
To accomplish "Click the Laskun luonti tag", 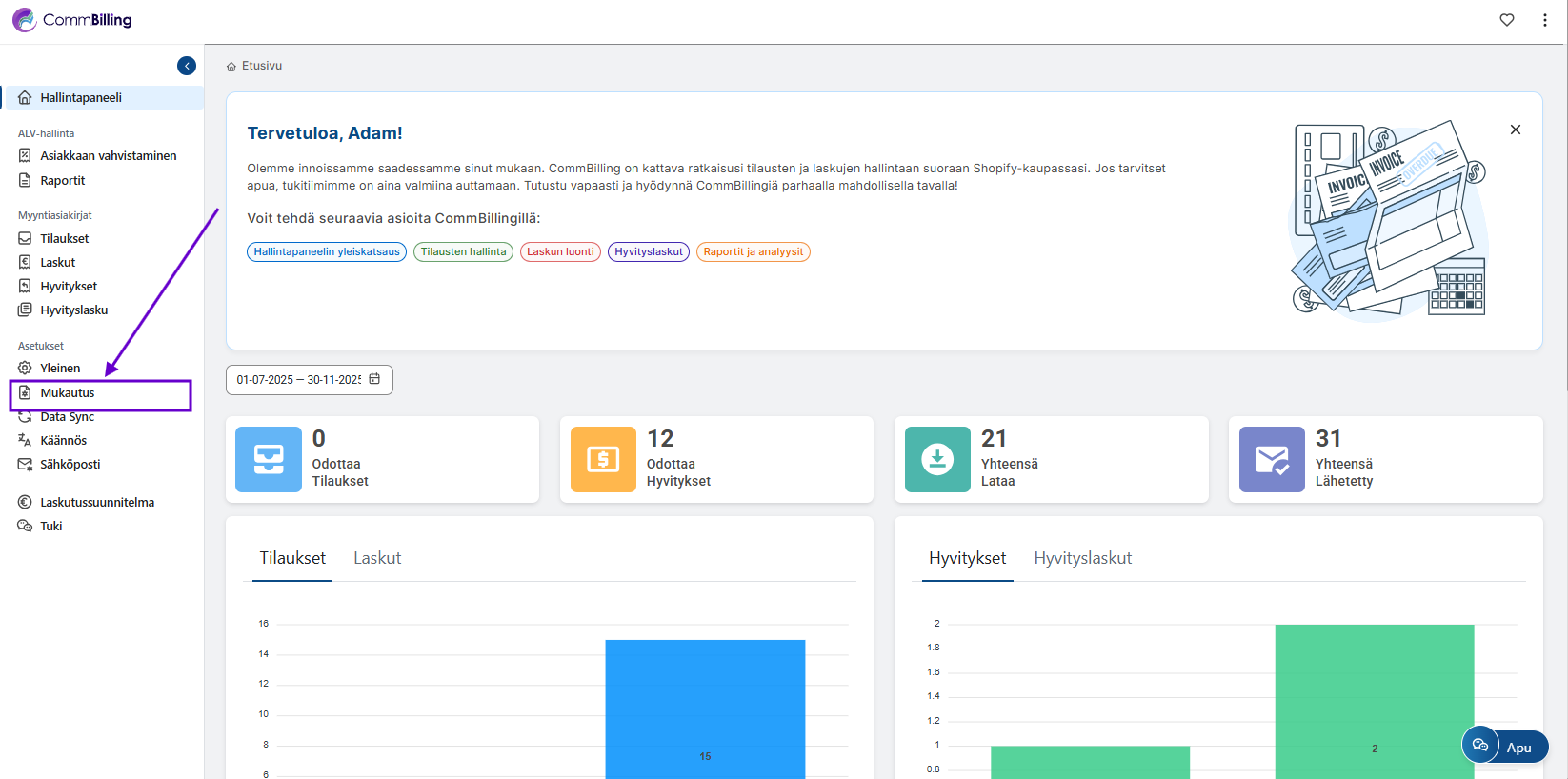I will tap(560, 252).
